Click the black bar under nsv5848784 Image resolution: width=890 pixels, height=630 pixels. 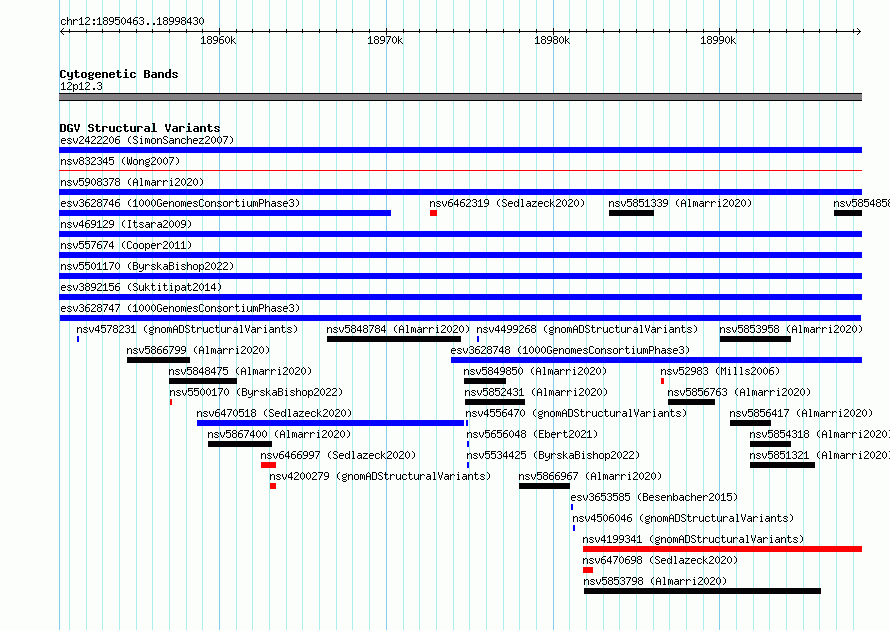(394, 339)
